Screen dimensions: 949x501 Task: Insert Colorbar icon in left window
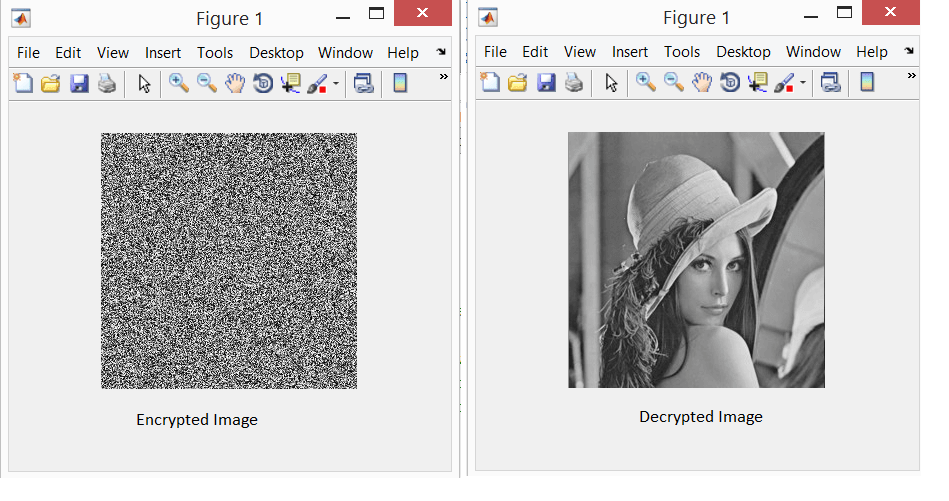(x=400, y=83)
